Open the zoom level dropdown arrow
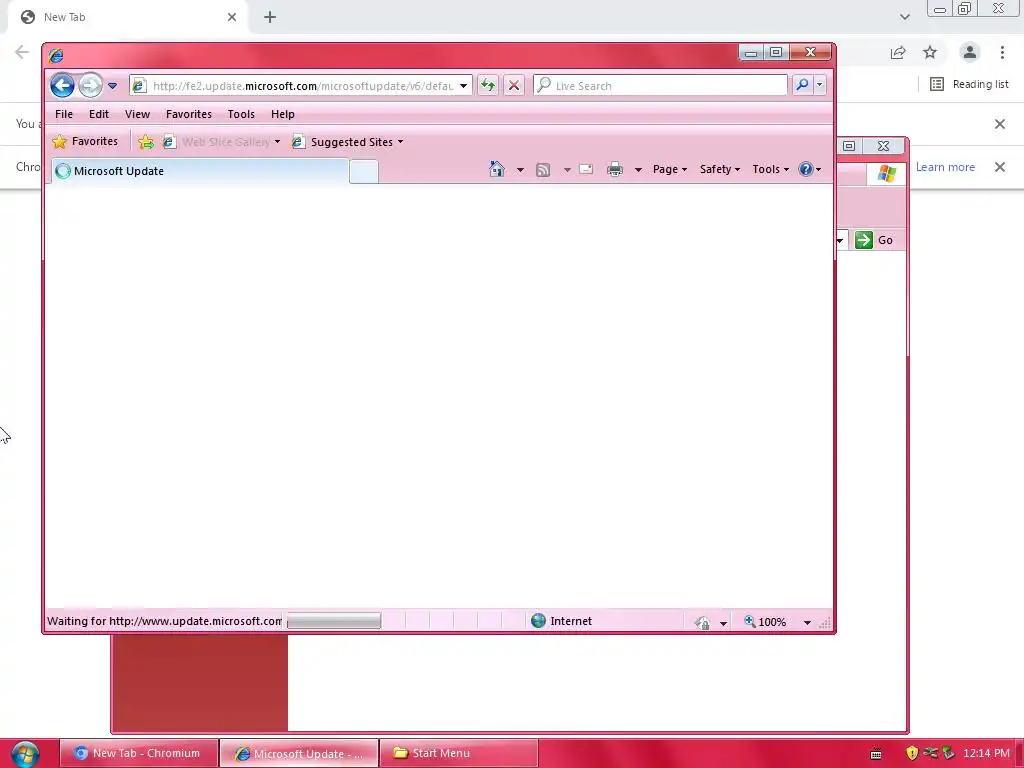 click(x=807, y=622)
